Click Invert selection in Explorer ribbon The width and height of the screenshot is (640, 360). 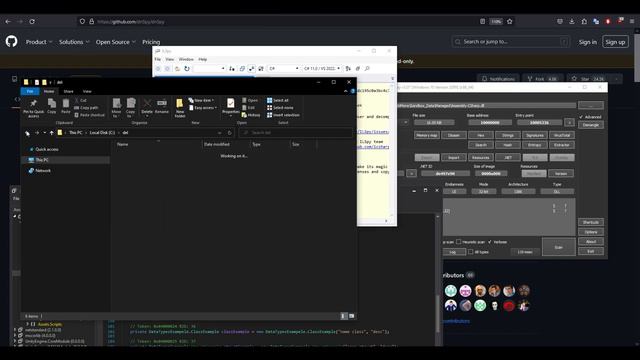(x=283, y=115)
